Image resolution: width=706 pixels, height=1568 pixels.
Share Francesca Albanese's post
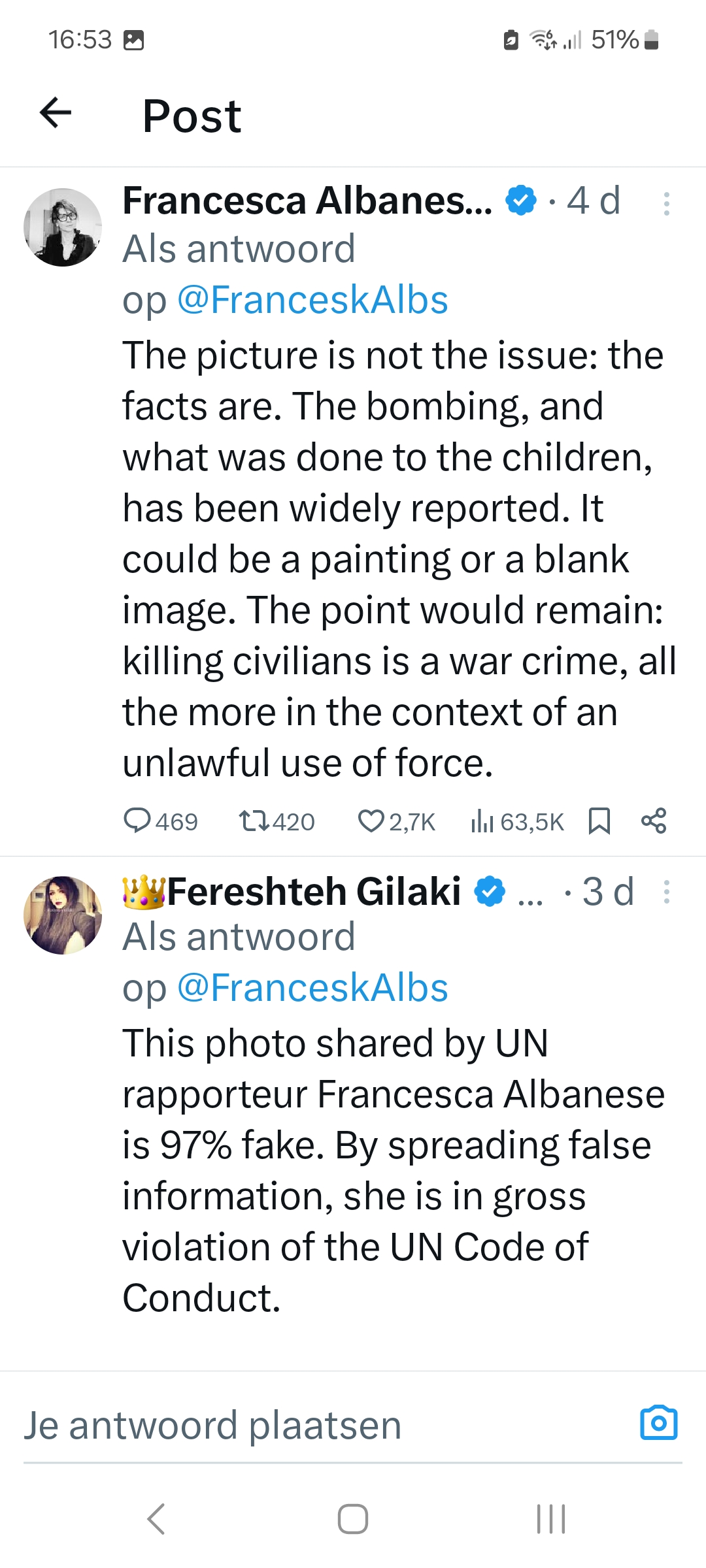coord(654,821)
